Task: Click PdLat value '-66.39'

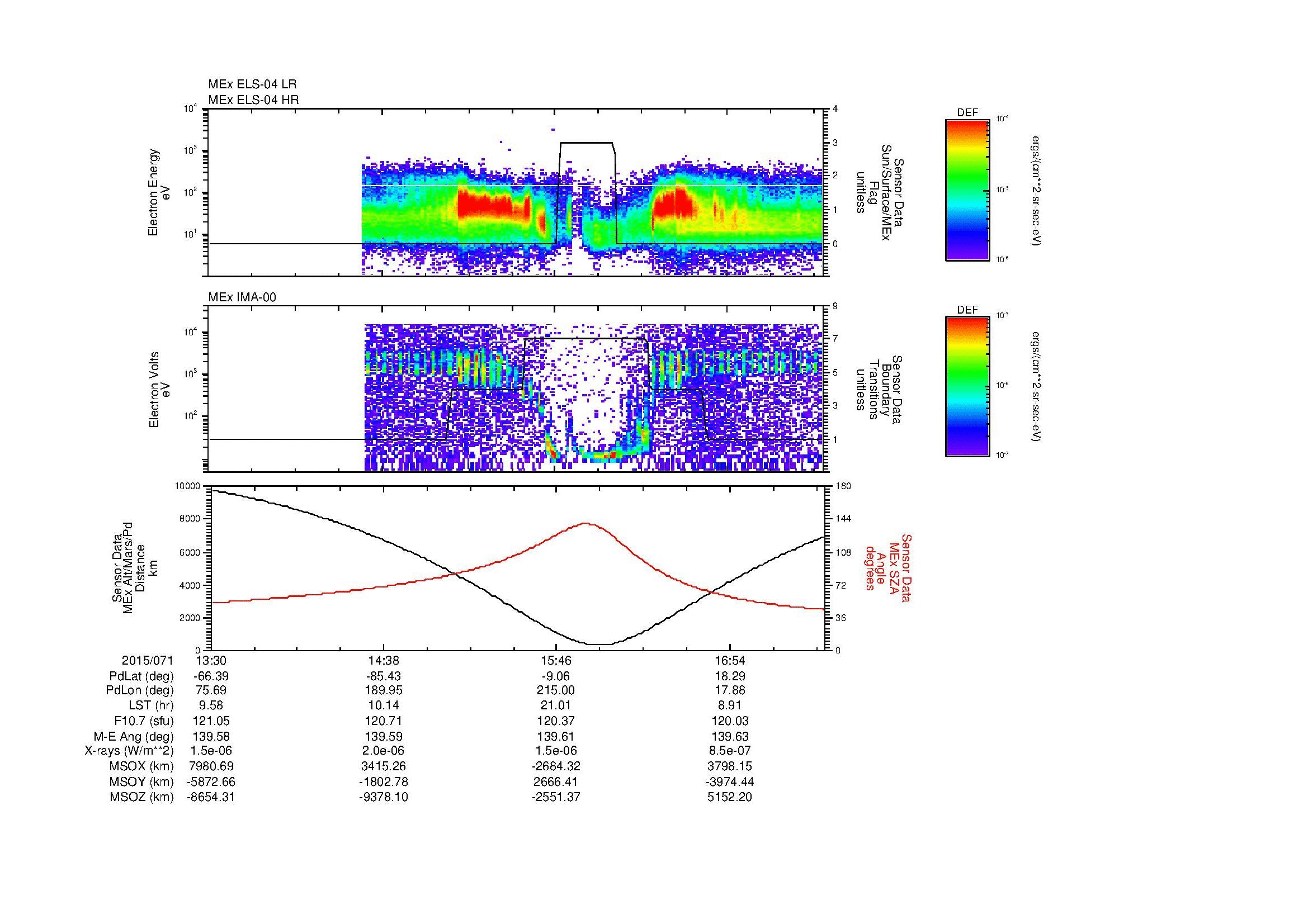Action: (x=211, y=676)
